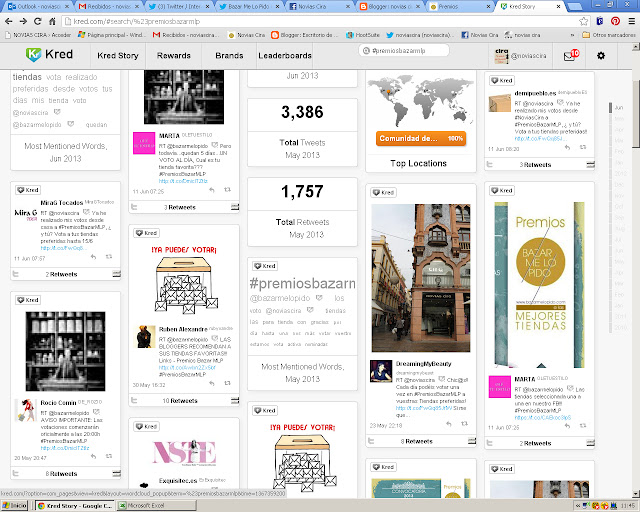Open the Leaderboards menu
640x512 pixels.
coord(285,56)
